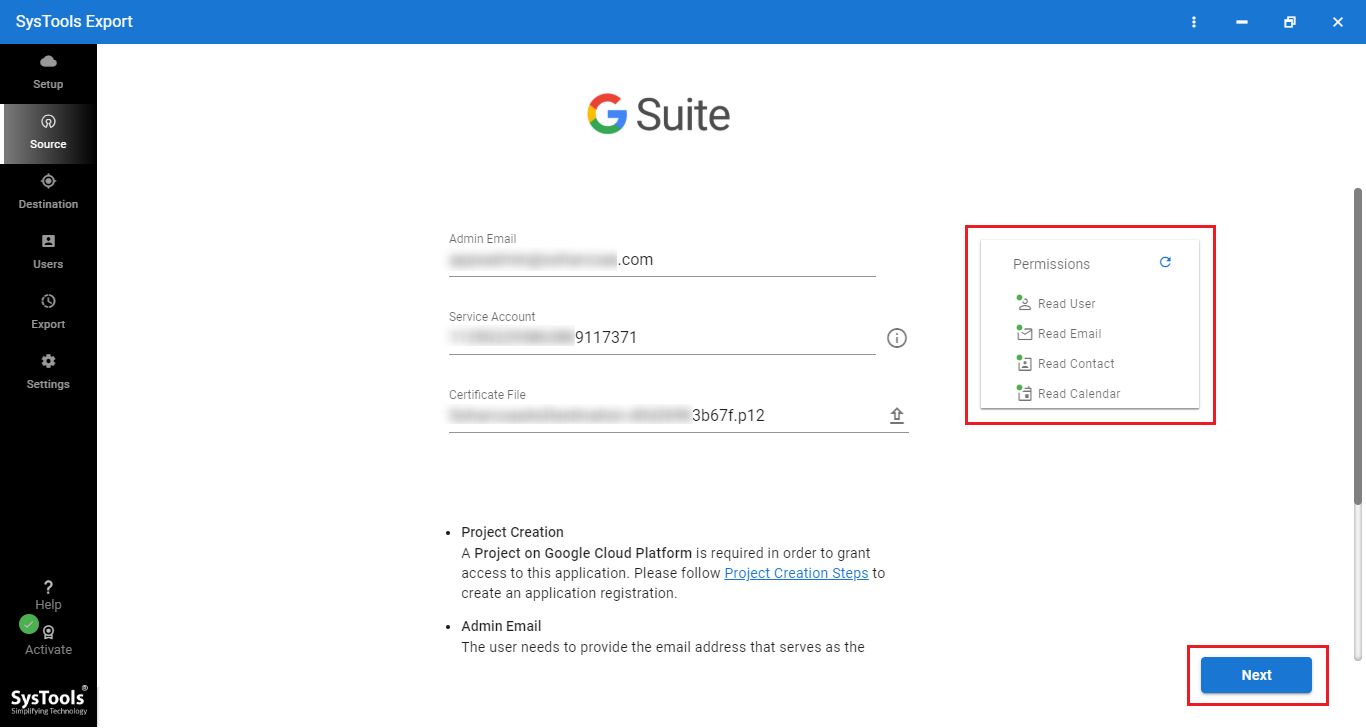Click the Read Contact label

pos(1076,364)
